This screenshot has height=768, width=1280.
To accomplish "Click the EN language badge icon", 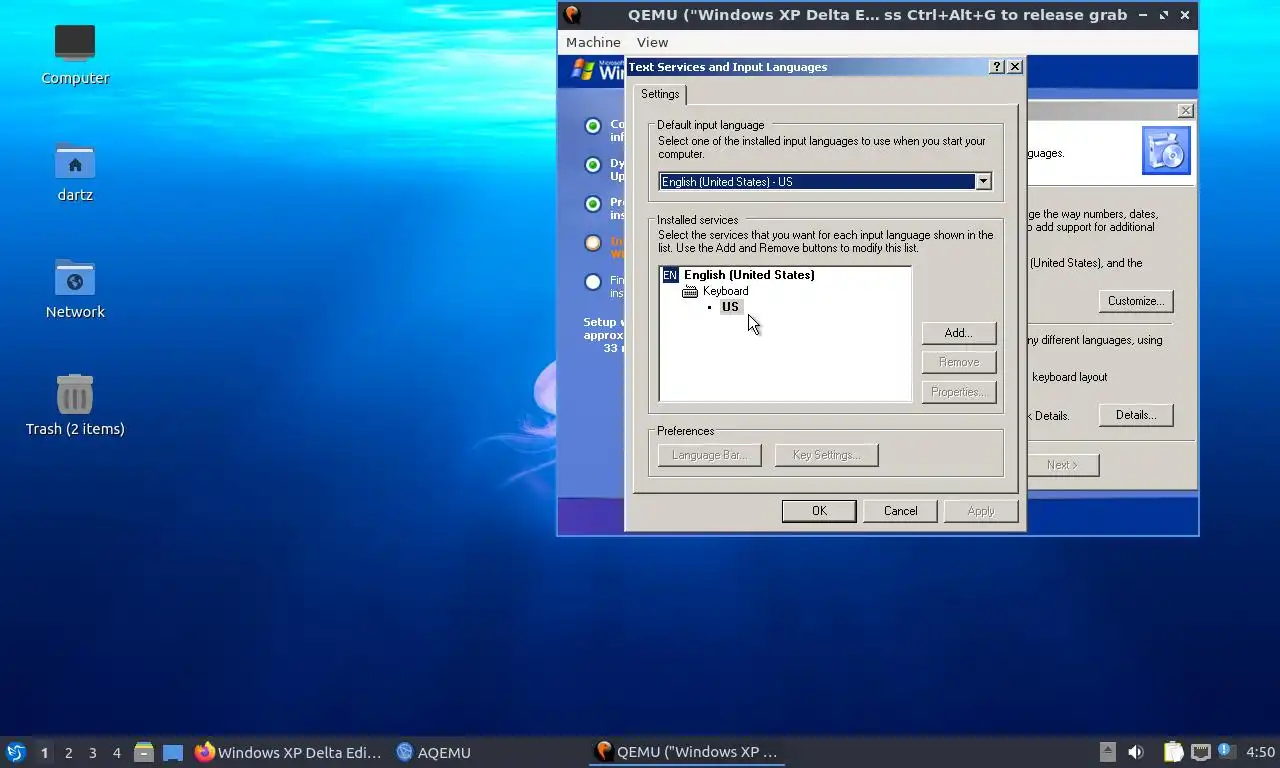I will pos(670,275).
